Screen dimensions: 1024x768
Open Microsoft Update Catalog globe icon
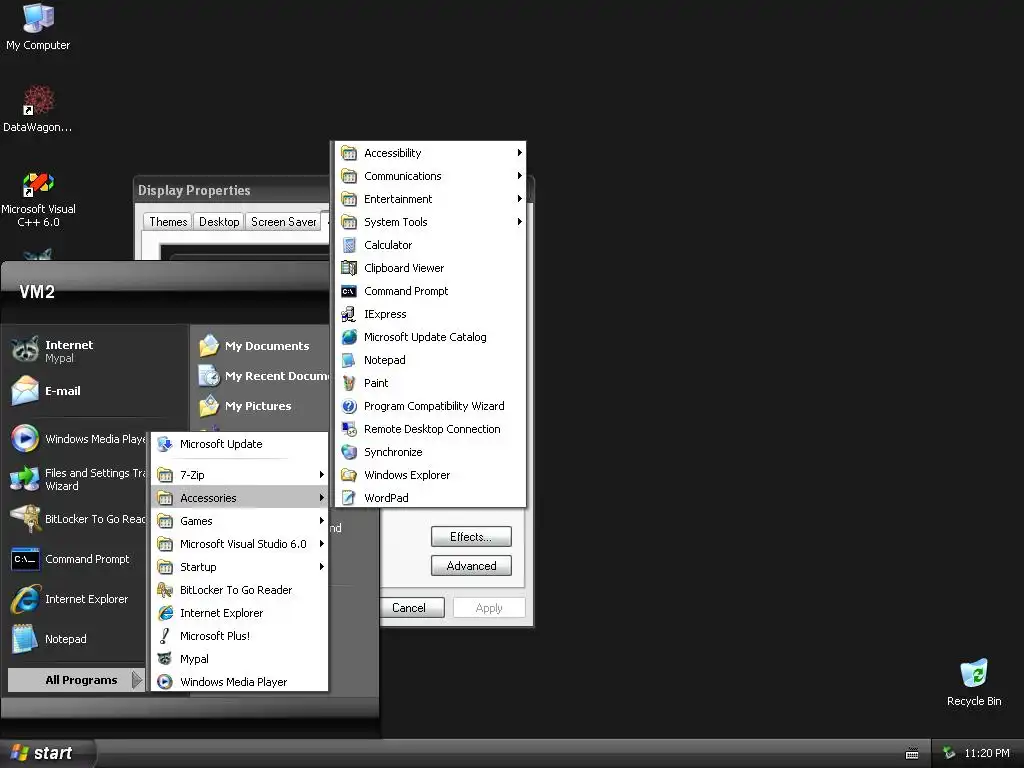coord(349,337)
